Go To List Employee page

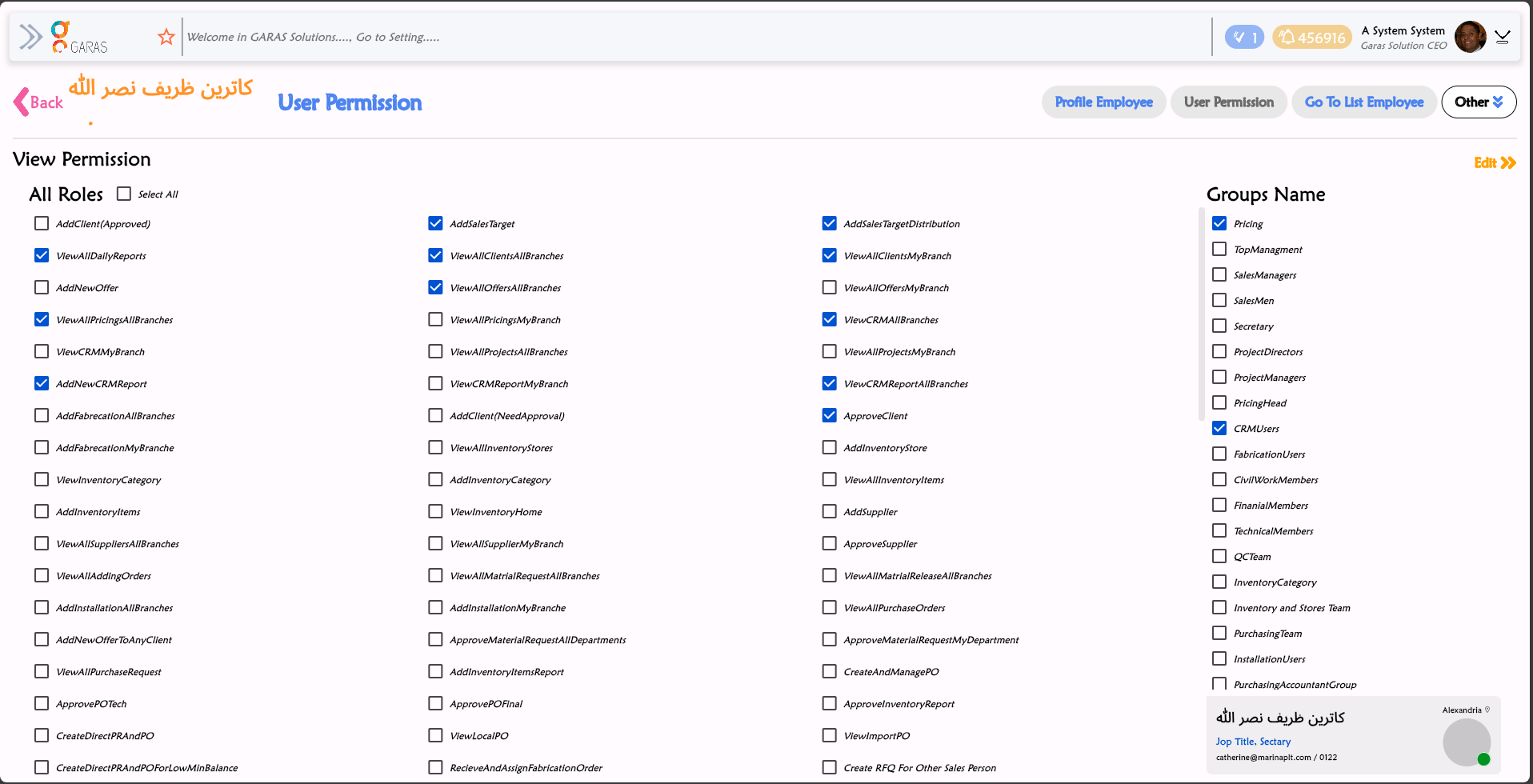pos(1363,102)
